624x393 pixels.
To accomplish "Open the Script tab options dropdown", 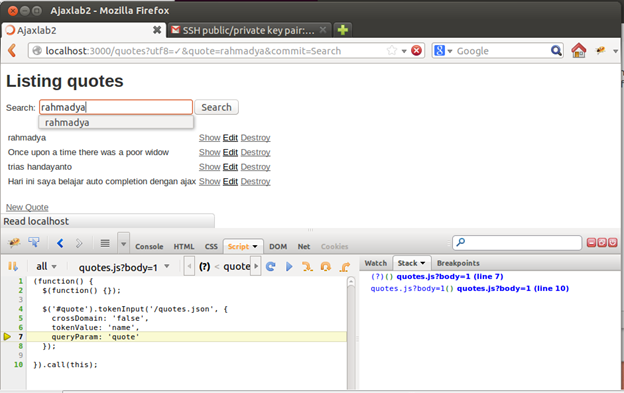I will 255,247.
